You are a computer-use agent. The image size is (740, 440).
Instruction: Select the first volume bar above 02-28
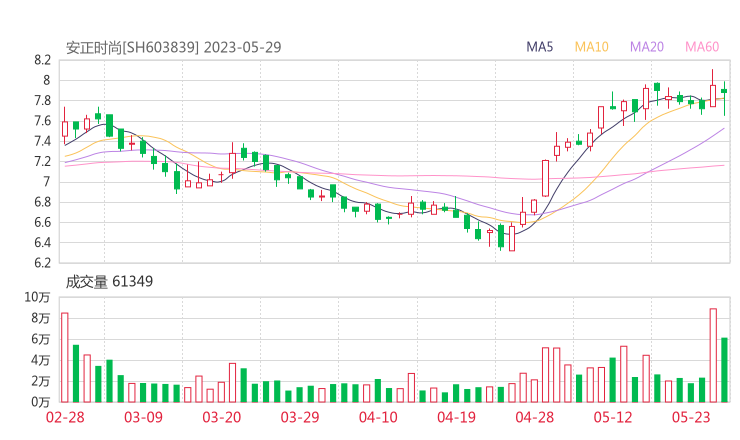click(x=65, y=357)
